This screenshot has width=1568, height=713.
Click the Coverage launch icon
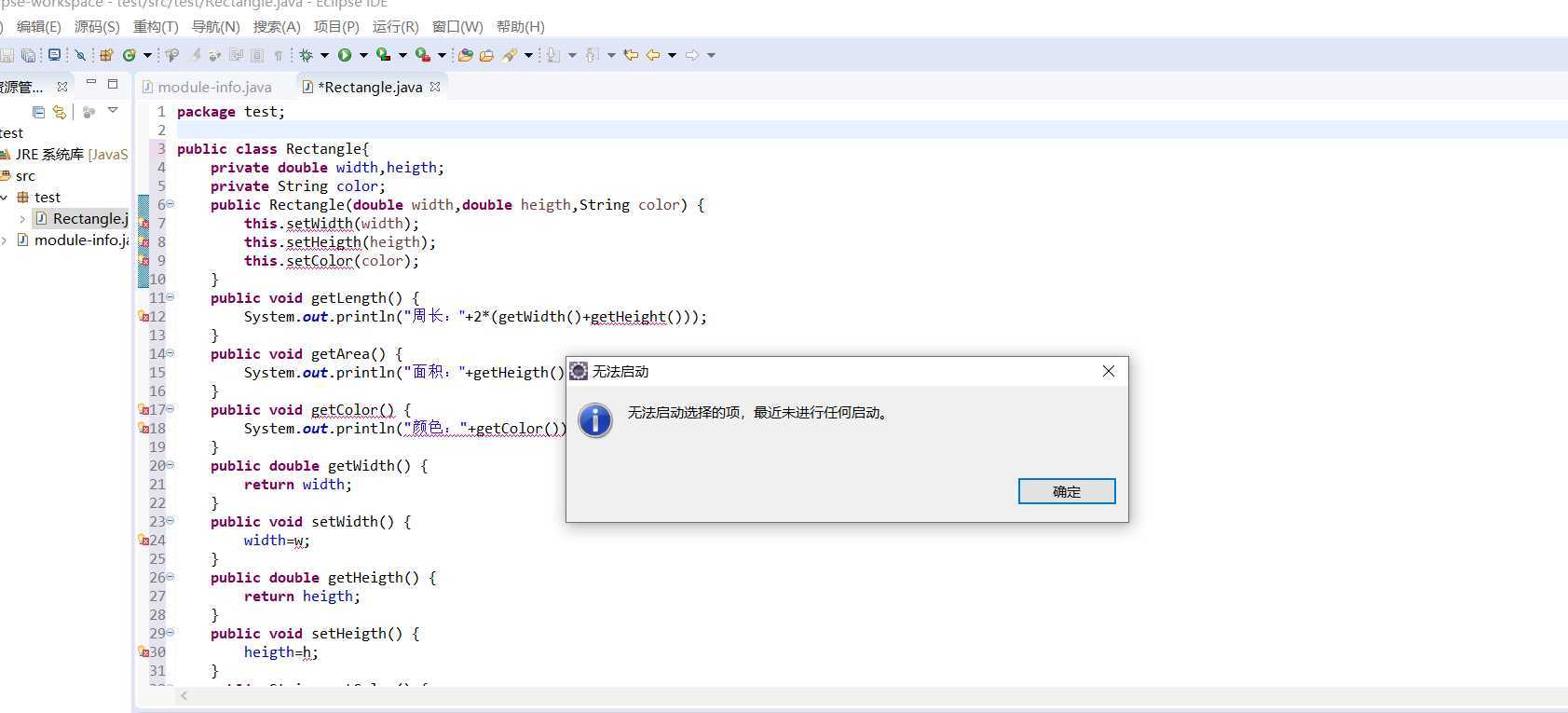coord(383,55)
